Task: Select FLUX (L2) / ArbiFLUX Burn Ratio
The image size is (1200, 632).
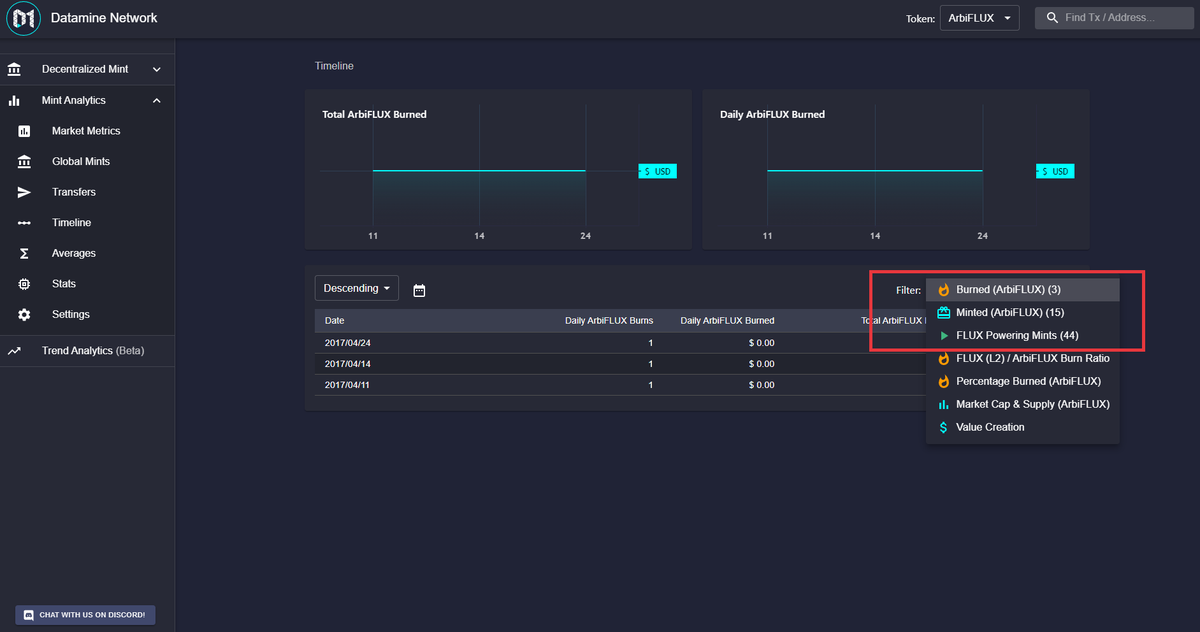Action: [1022, 358]
